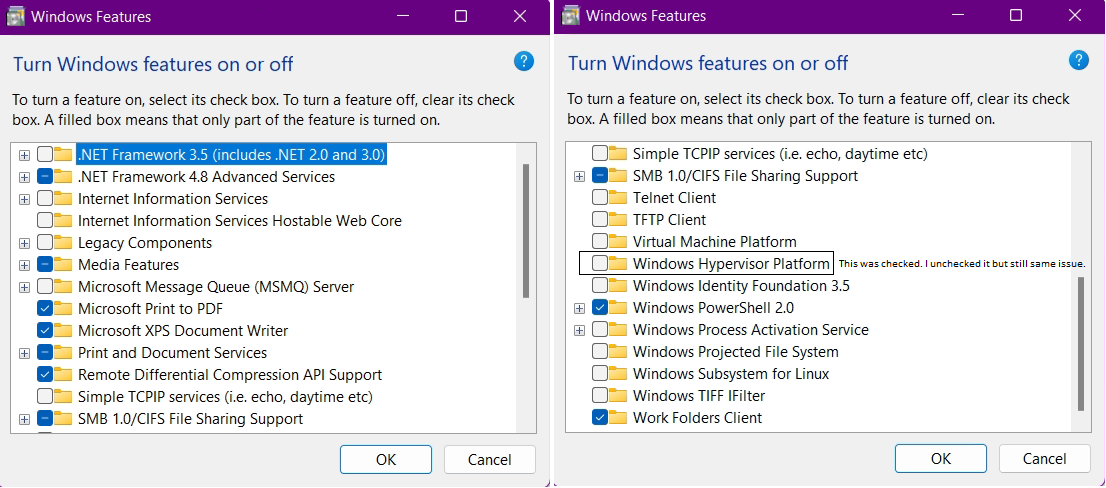
Task: Click the folder icon next to Windows Identity Foundation 3.5
Action: [619, 286]
